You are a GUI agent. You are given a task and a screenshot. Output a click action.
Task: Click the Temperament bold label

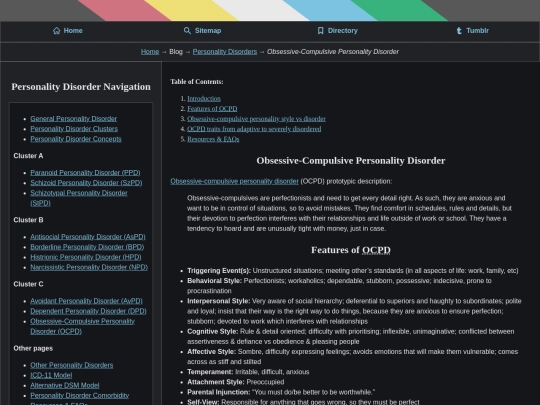[210, 372]
